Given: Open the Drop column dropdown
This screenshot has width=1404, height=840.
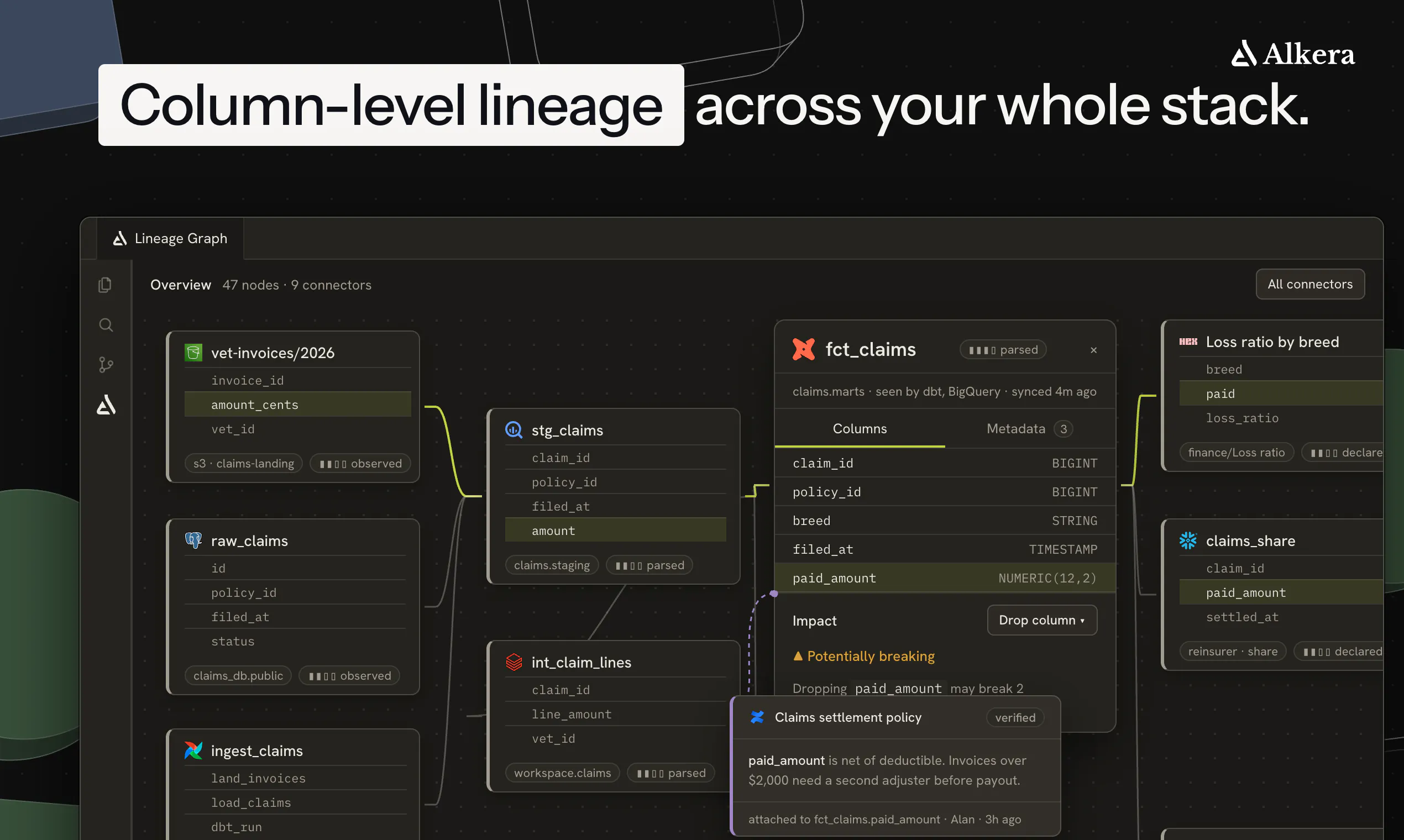Looking at the screenshot, I should pyautogui.click(x=1042, y=620).
